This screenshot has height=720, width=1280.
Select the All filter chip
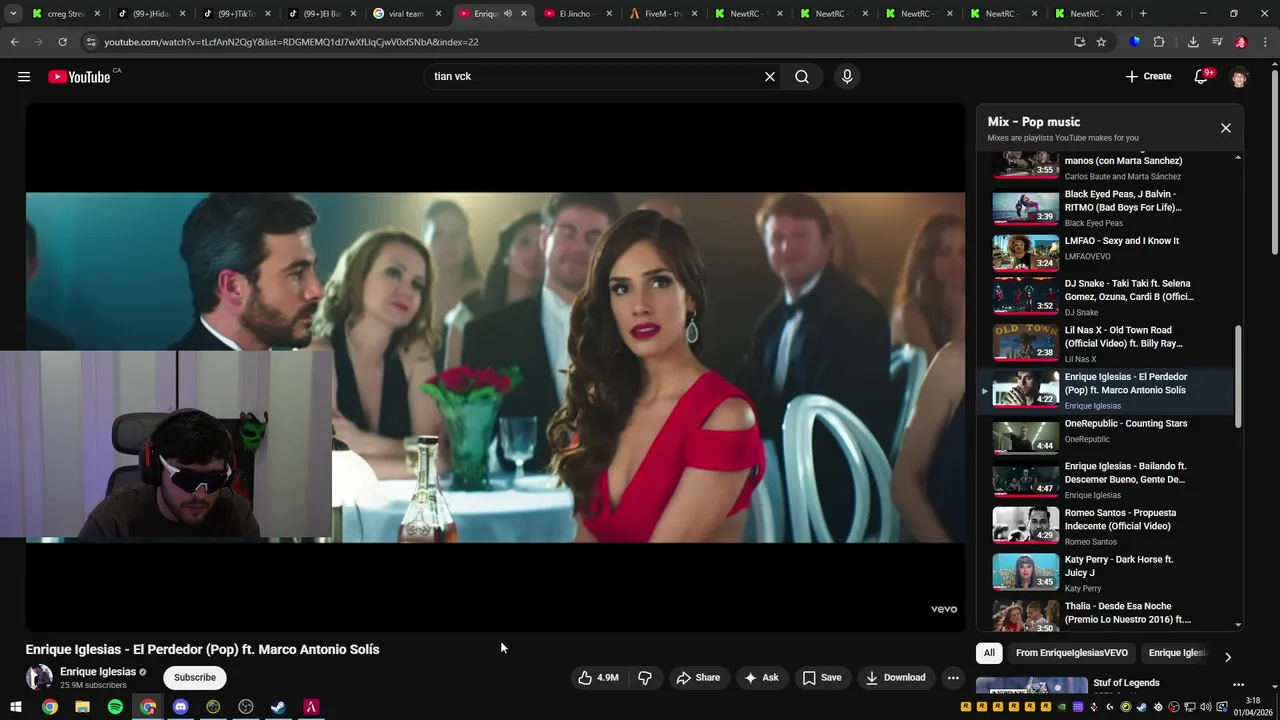point(989,653)
